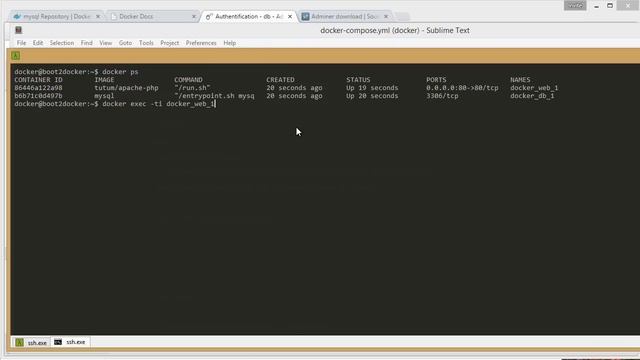Select the first ssh.exe console tab
Image resolution: width=640 pixels, height=360 pixels.
click(31, 342)
